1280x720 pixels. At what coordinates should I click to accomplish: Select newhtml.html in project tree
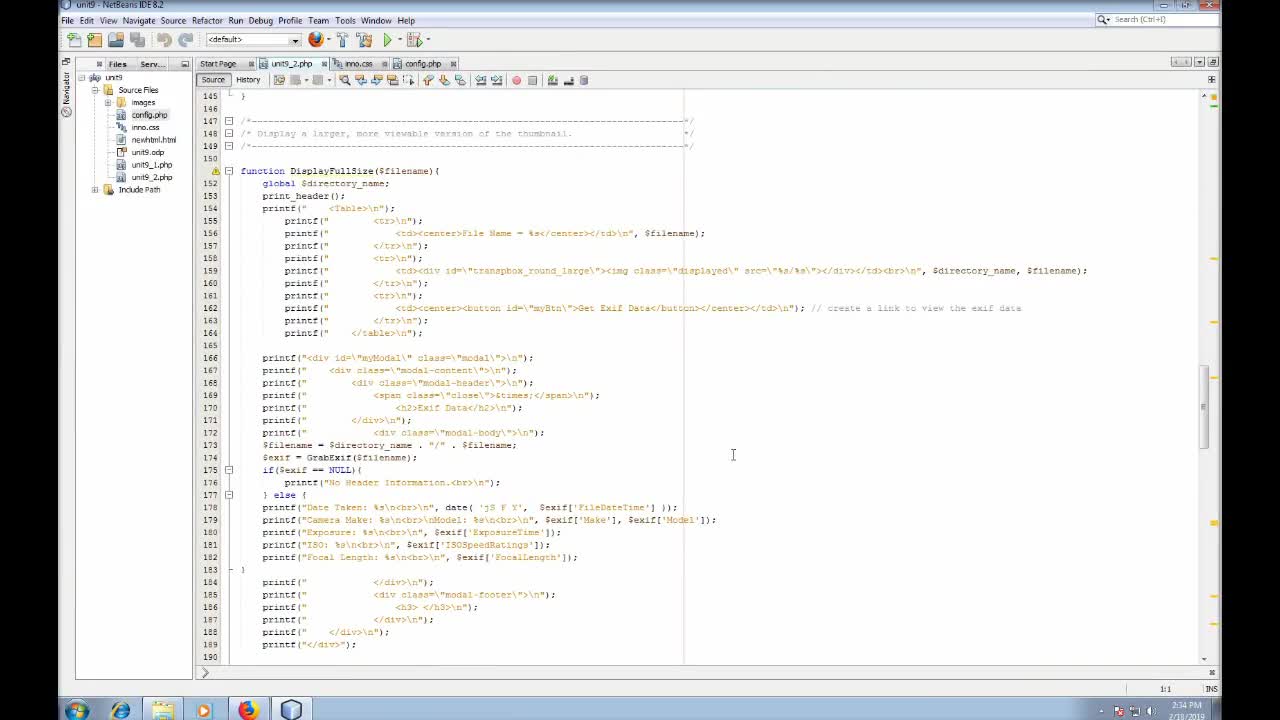153,140
